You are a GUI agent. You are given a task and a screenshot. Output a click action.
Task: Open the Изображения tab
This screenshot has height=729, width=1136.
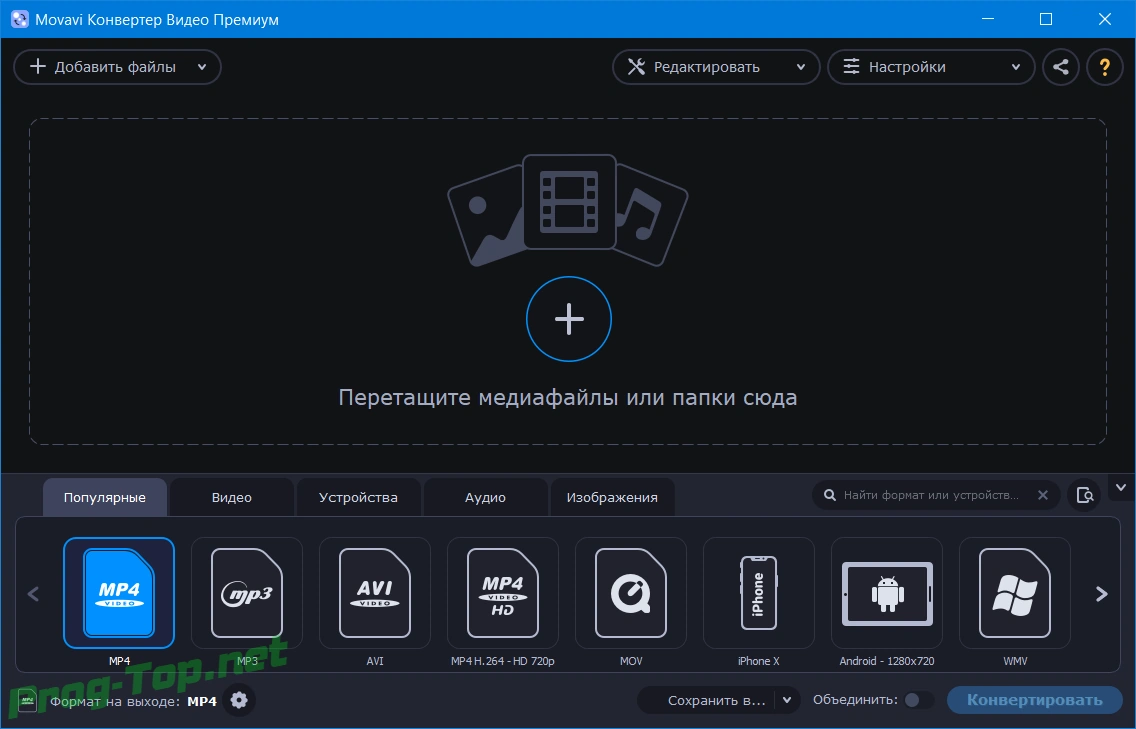coord(612,497)
